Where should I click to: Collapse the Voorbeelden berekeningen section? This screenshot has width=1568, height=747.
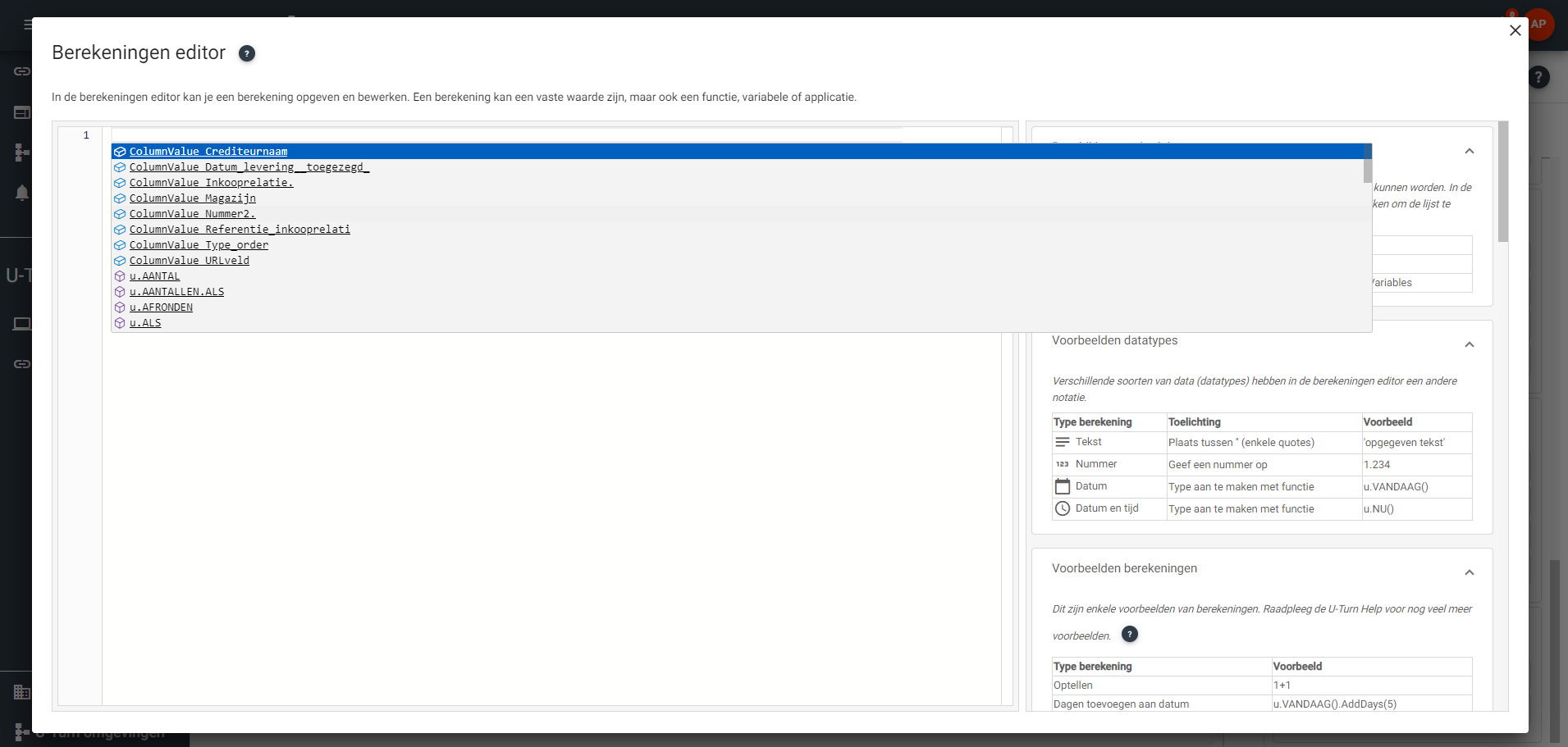[1469, 572]
